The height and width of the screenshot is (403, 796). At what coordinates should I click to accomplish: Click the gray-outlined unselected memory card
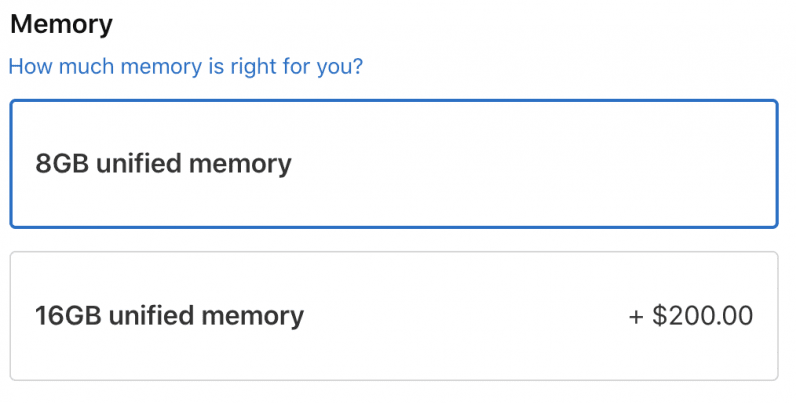[x=393, y=316]
